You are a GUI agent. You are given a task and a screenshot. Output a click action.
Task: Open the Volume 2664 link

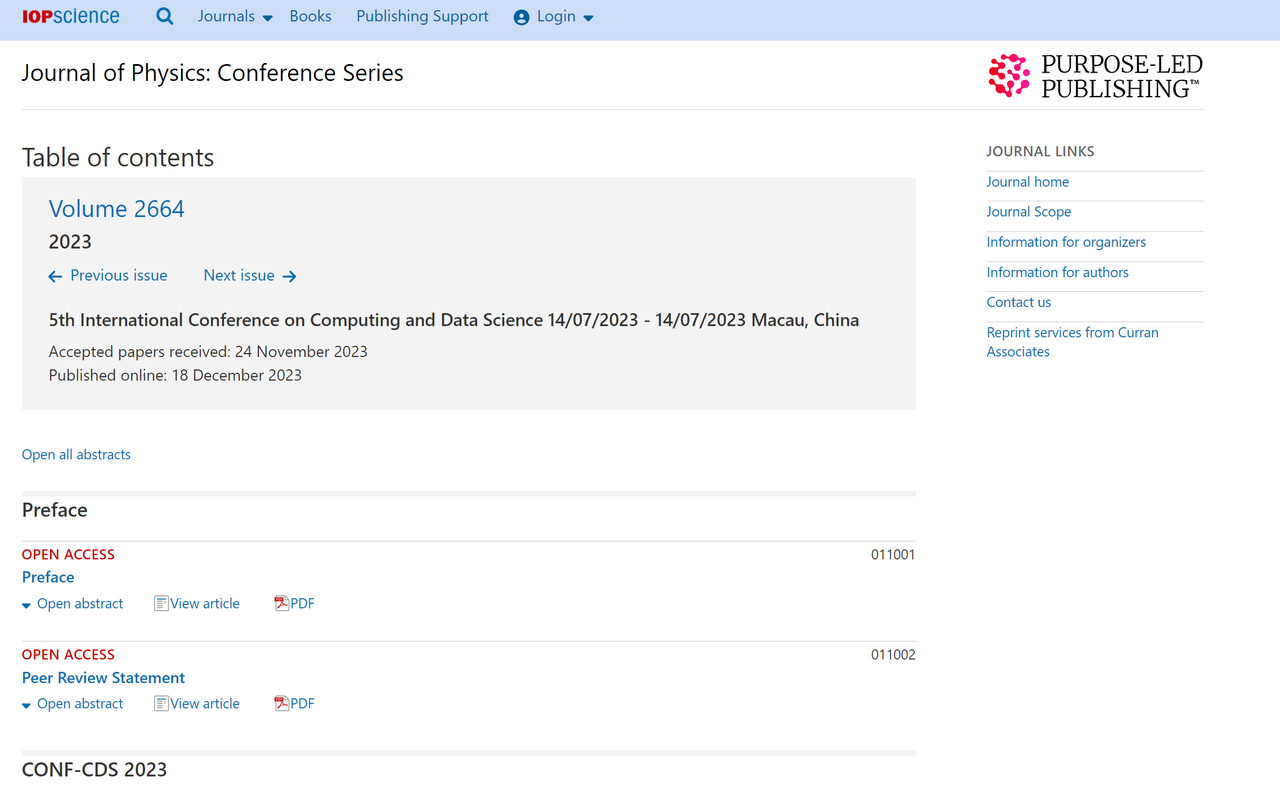[x=117, y=209]
